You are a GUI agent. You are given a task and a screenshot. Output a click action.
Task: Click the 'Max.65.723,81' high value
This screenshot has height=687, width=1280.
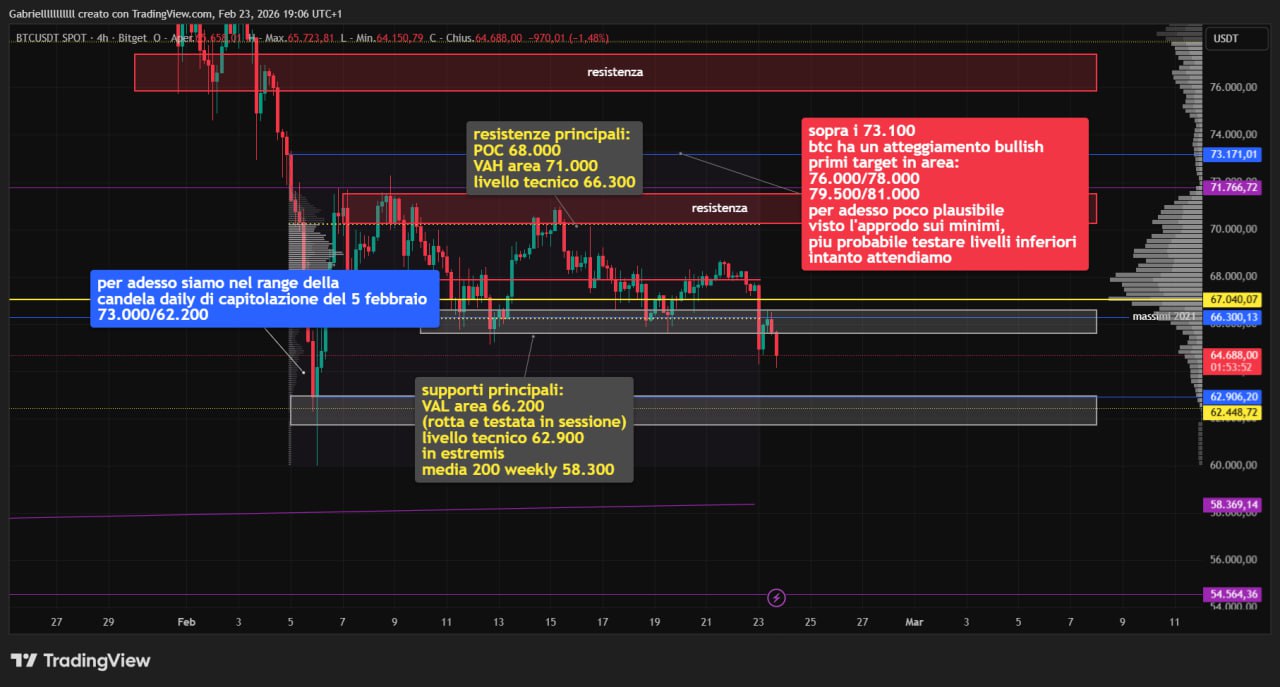point(301,38)
